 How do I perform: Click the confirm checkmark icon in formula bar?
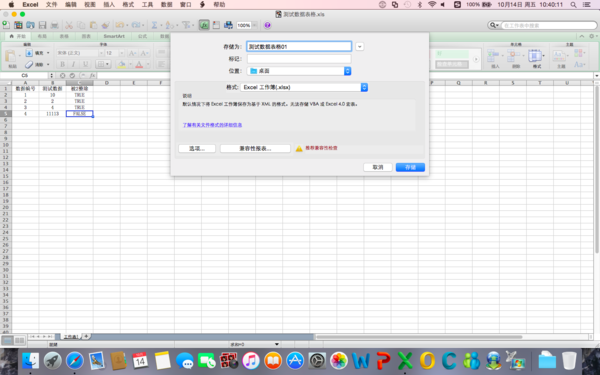click(72, 76)
